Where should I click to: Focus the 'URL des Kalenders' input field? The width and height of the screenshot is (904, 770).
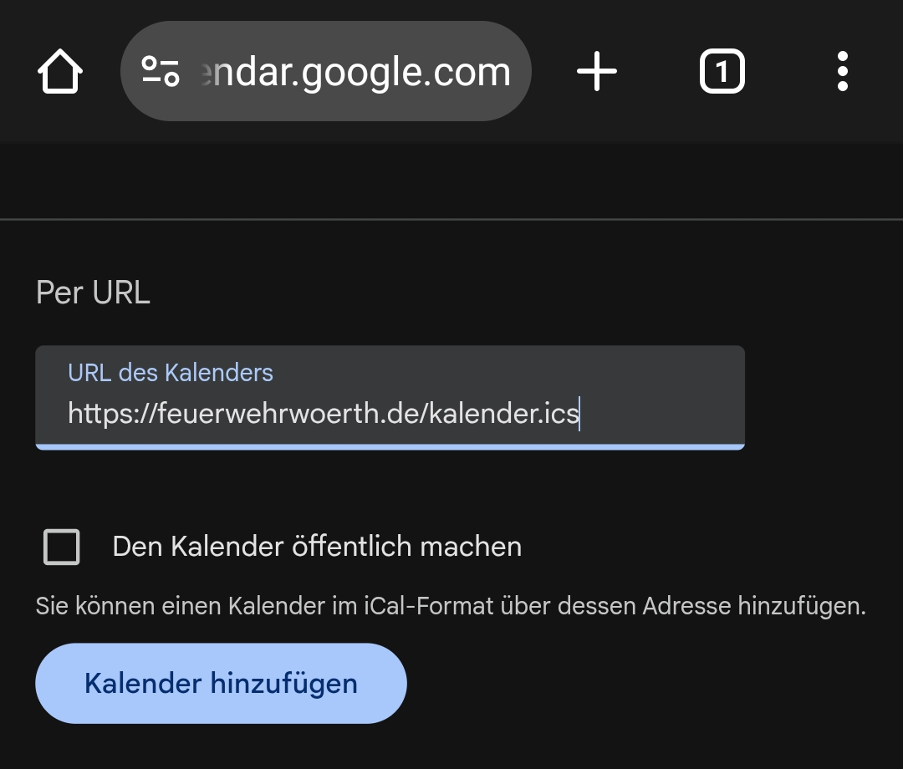point(390,398)
